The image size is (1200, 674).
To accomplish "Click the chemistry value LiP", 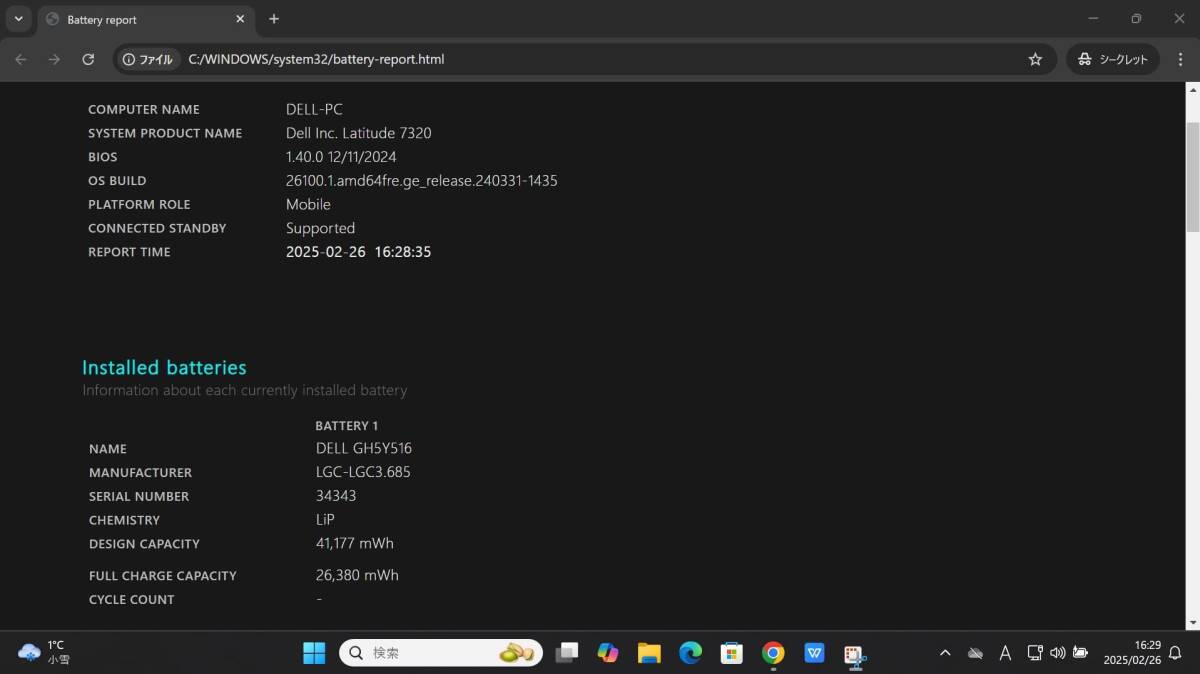I will [x=325, y=520].
